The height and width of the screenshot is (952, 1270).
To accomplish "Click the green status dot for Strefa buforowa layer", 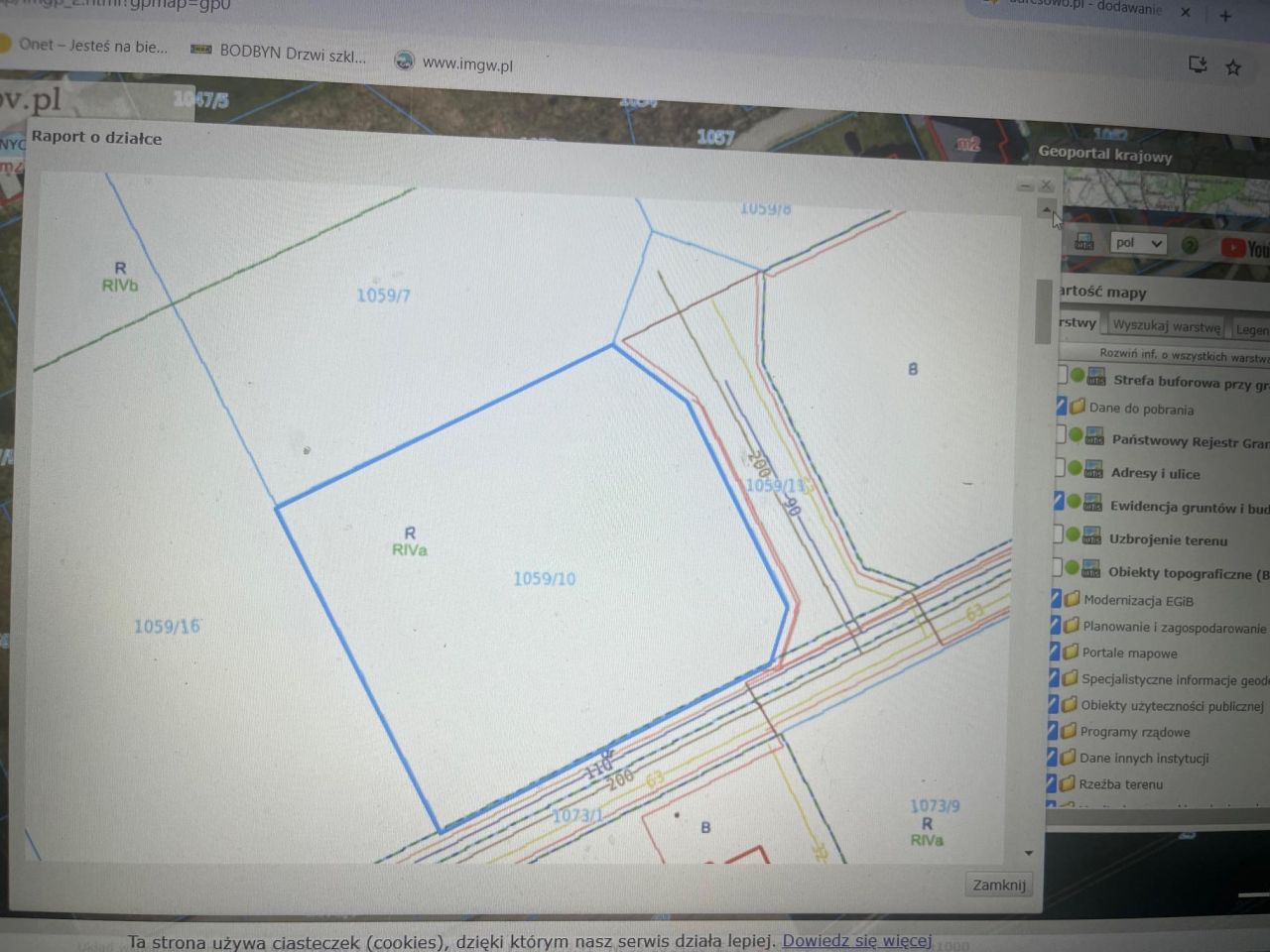I will pyautogui.click(x=1078, y=376).
